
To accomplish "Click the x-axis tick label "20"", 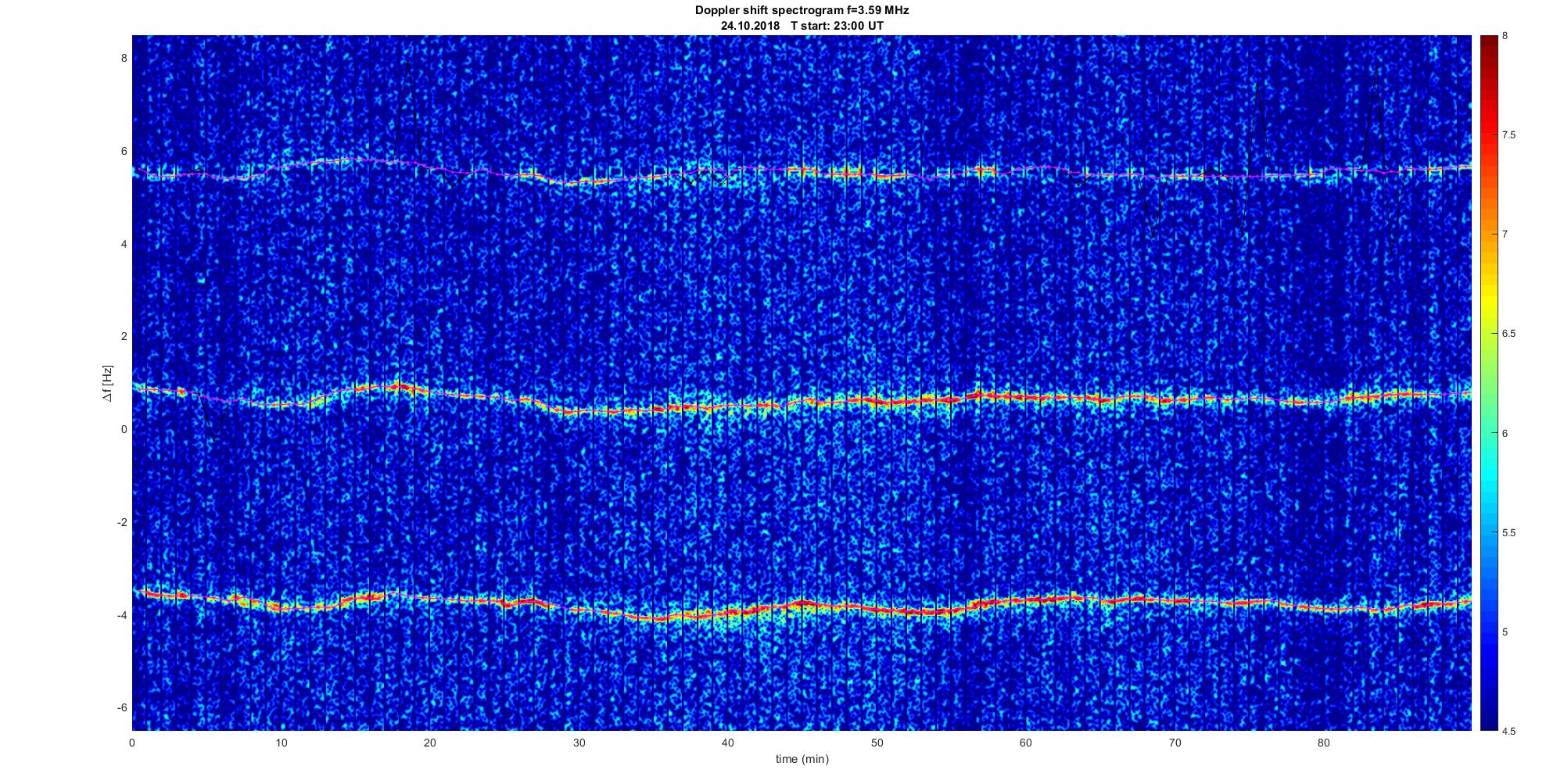I will point(430,742).
